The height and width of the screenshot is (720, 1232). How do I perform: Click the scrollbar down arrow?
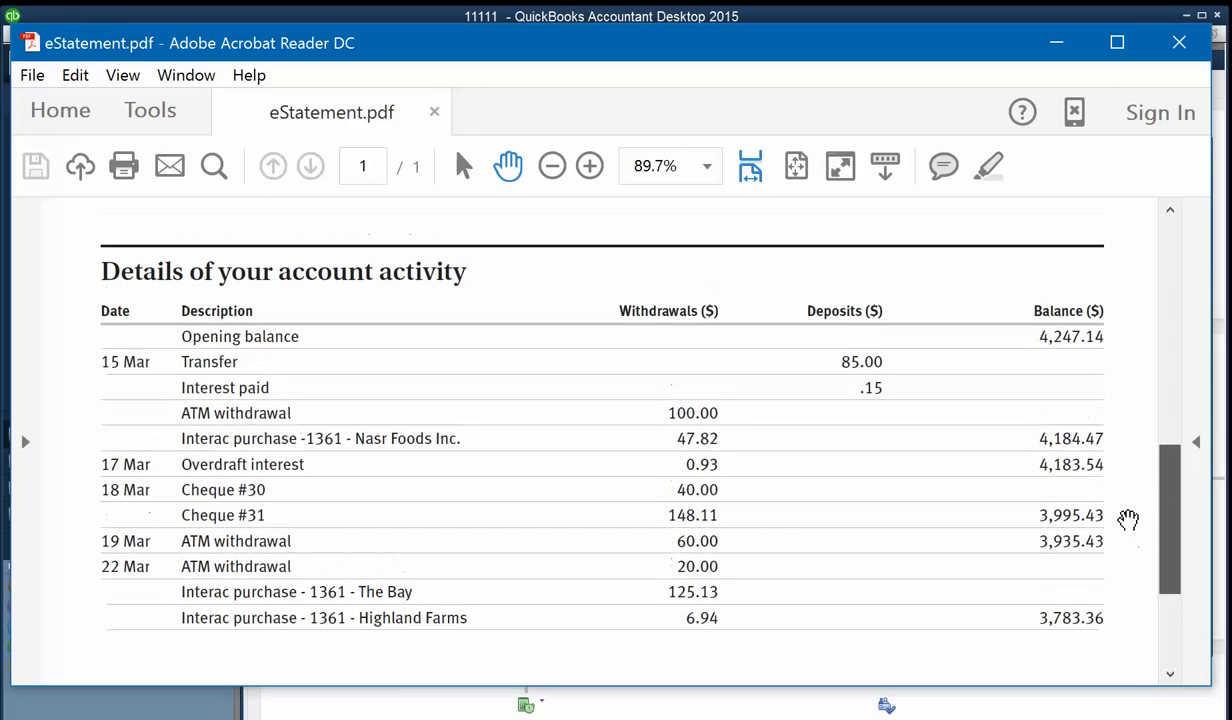(1170, 674)
